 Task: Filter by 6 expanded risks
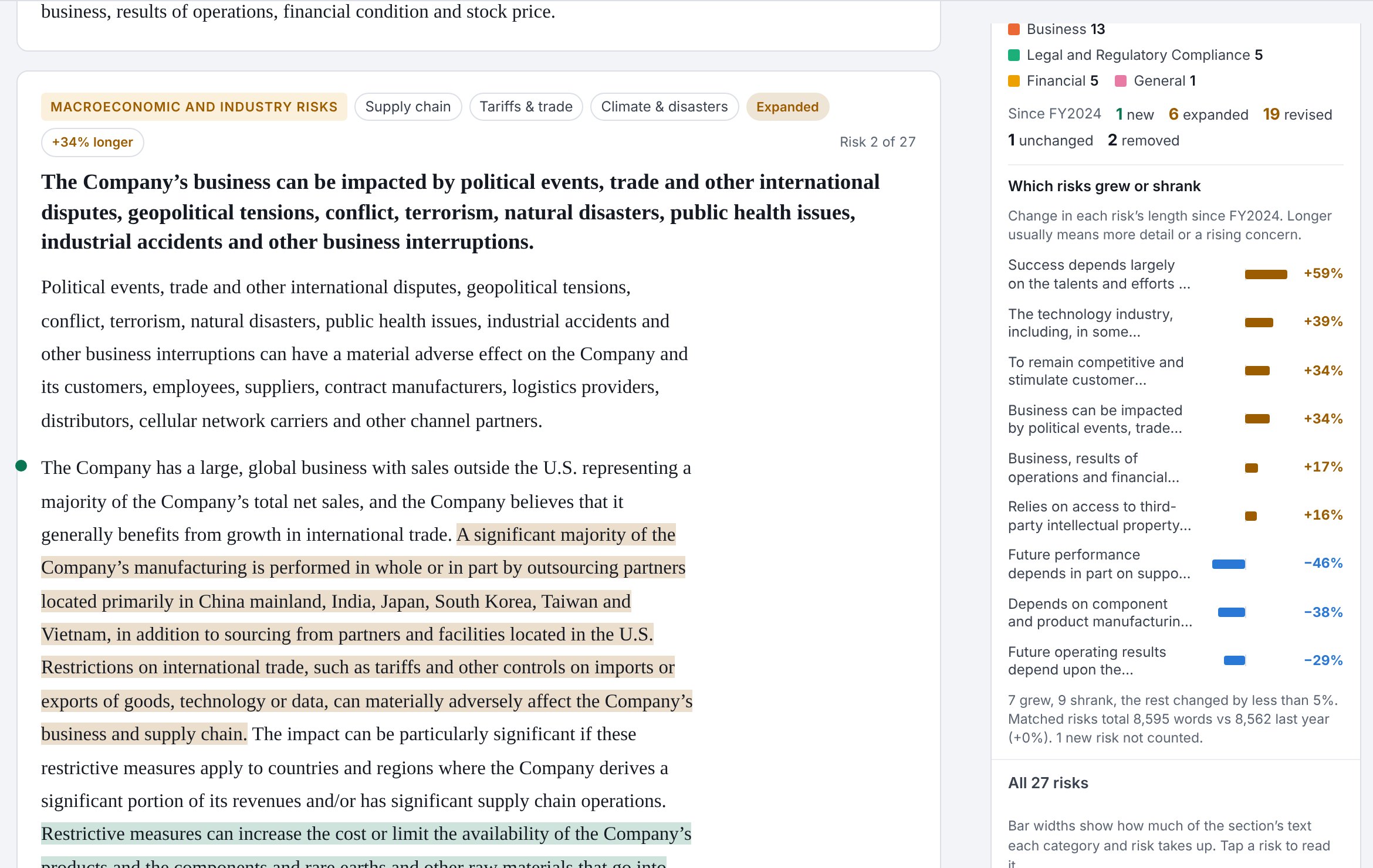click(1208, 114)
